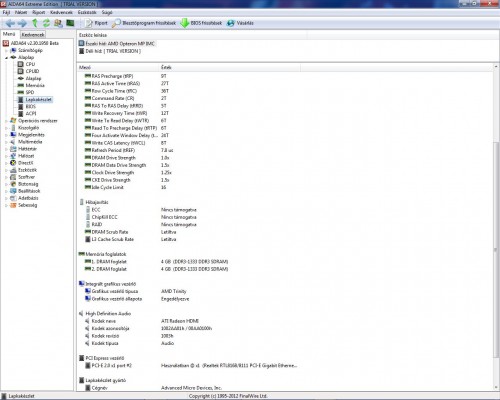Screen dimensions: 500x400
Task: Switch to the Kedvencek tab
Action: point(33,35)
